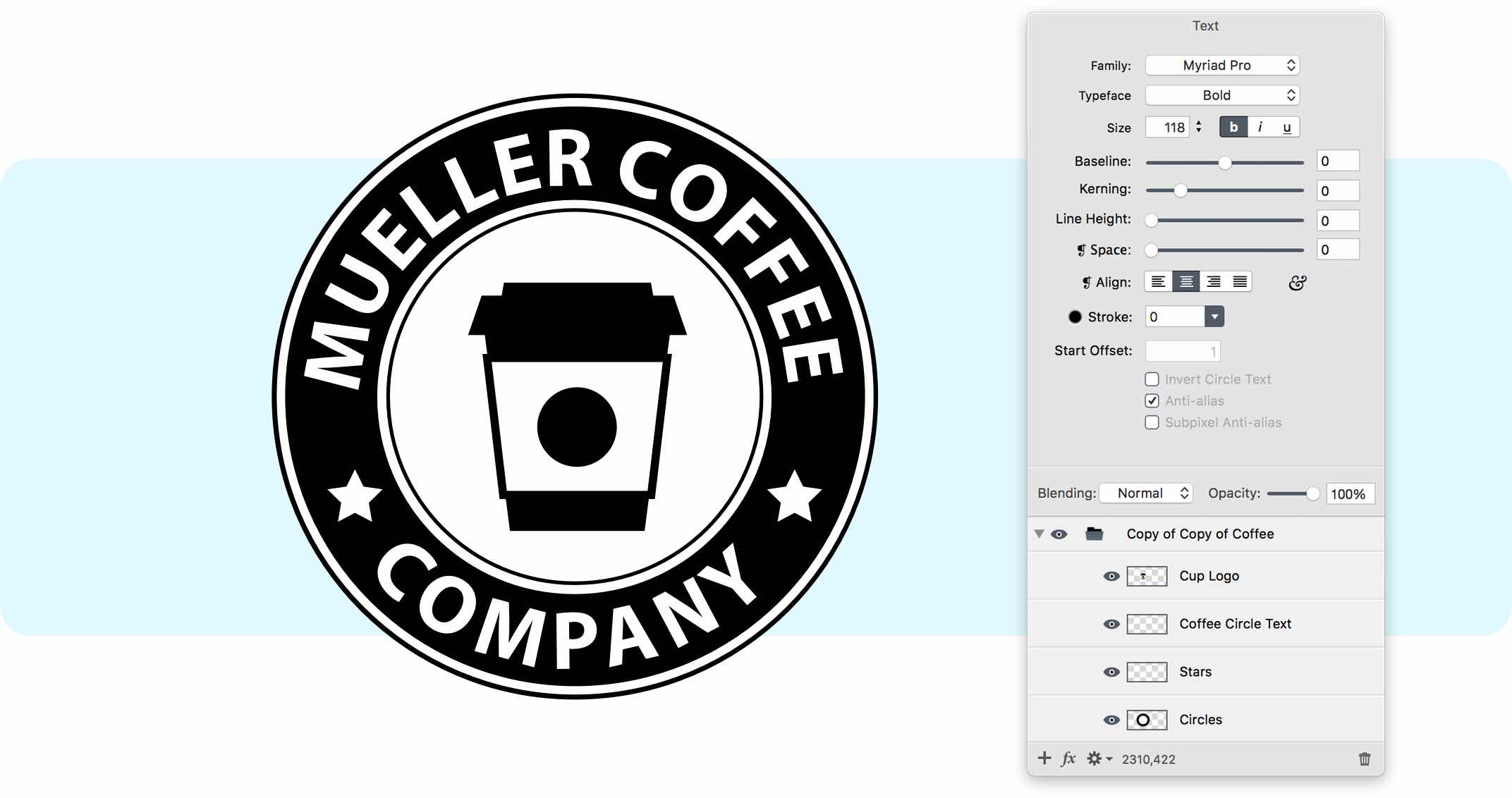1512x798 pixels.
Task: Click the Bold typeface icon
Action: pyautogui.click(x=1233, y=127)
